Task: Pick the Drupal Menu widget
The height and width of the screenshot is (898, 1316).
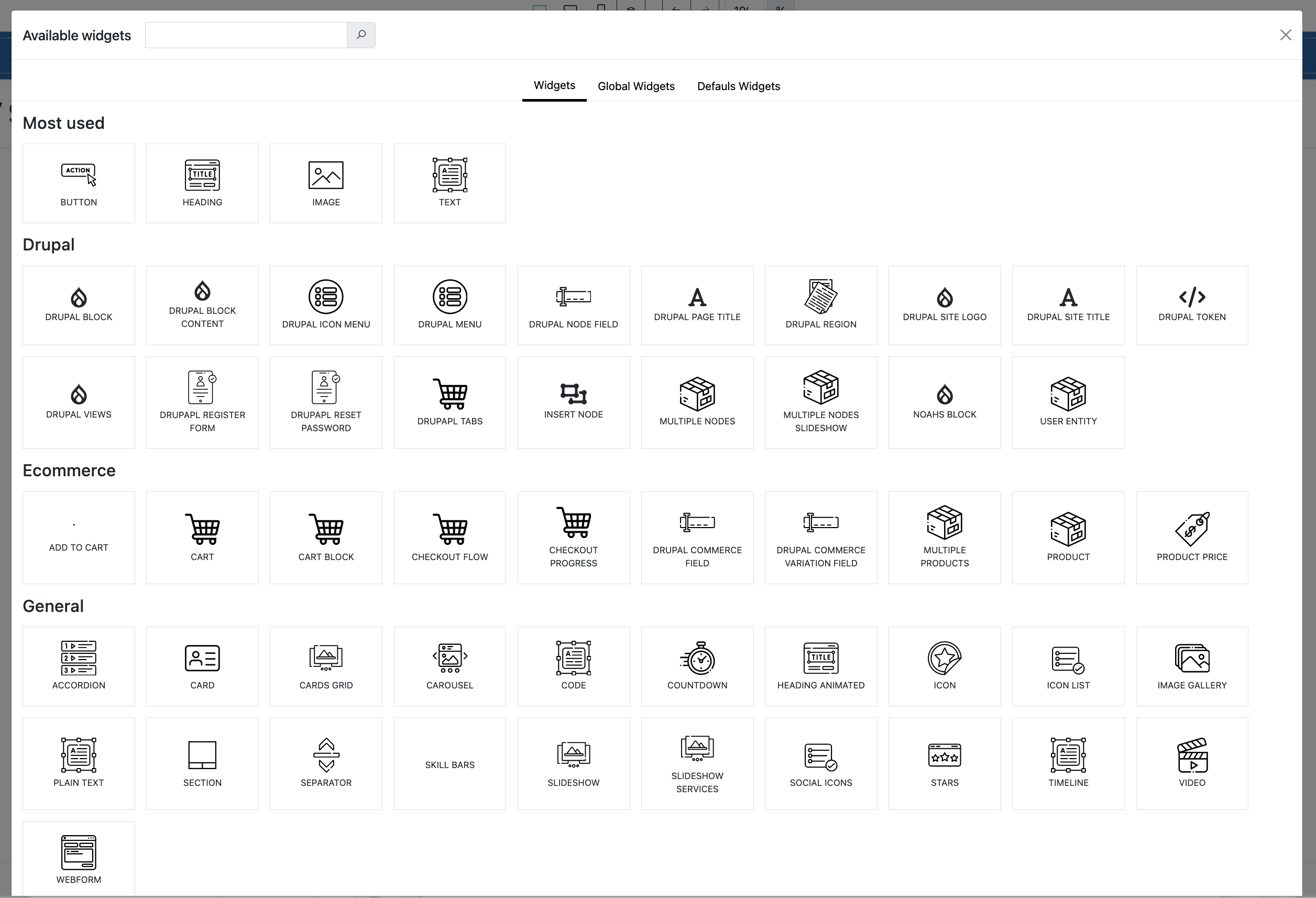Action: 449,305
